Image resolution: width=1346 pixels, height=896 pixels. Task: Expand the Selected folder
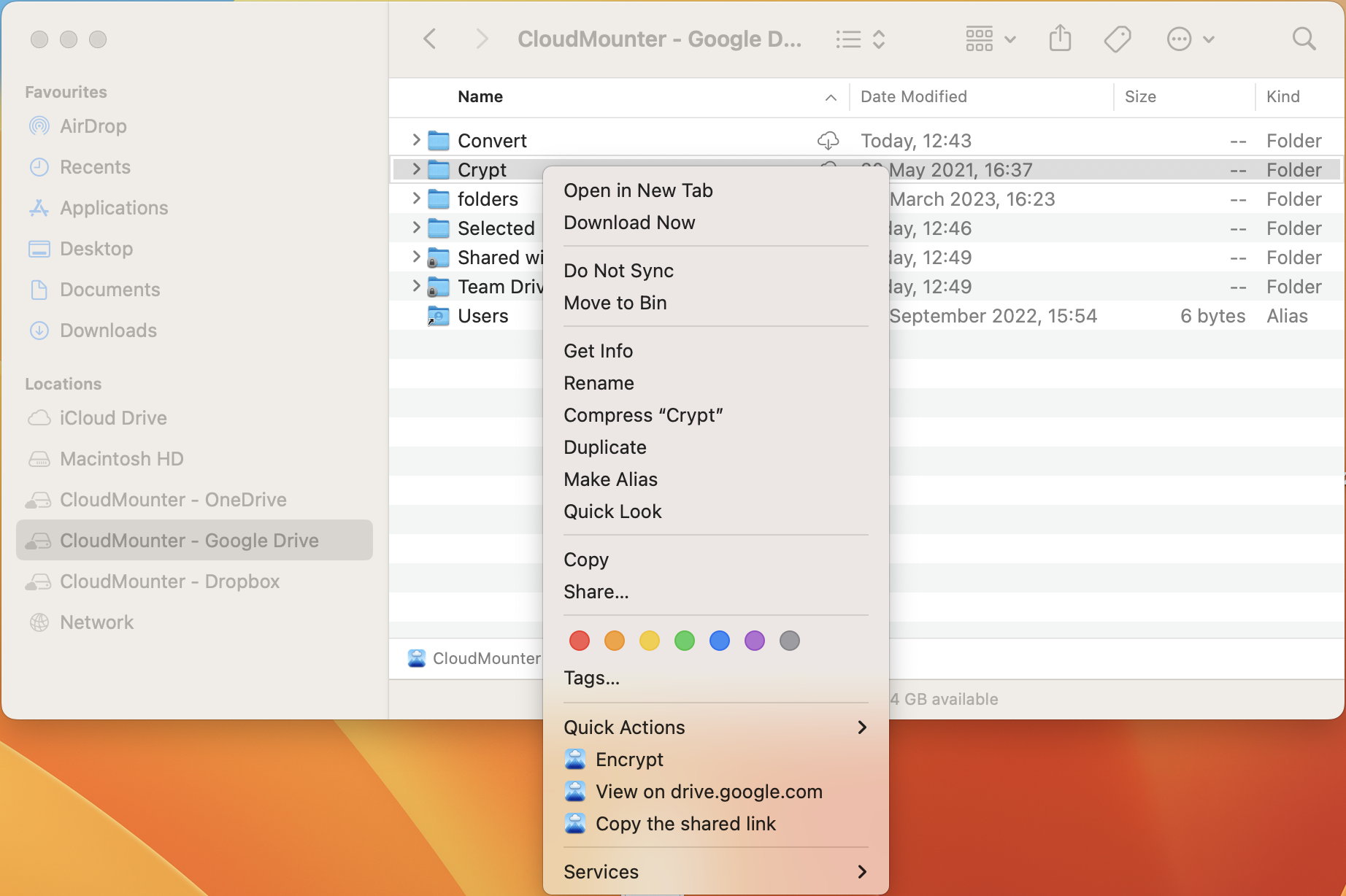coord(416,227)
